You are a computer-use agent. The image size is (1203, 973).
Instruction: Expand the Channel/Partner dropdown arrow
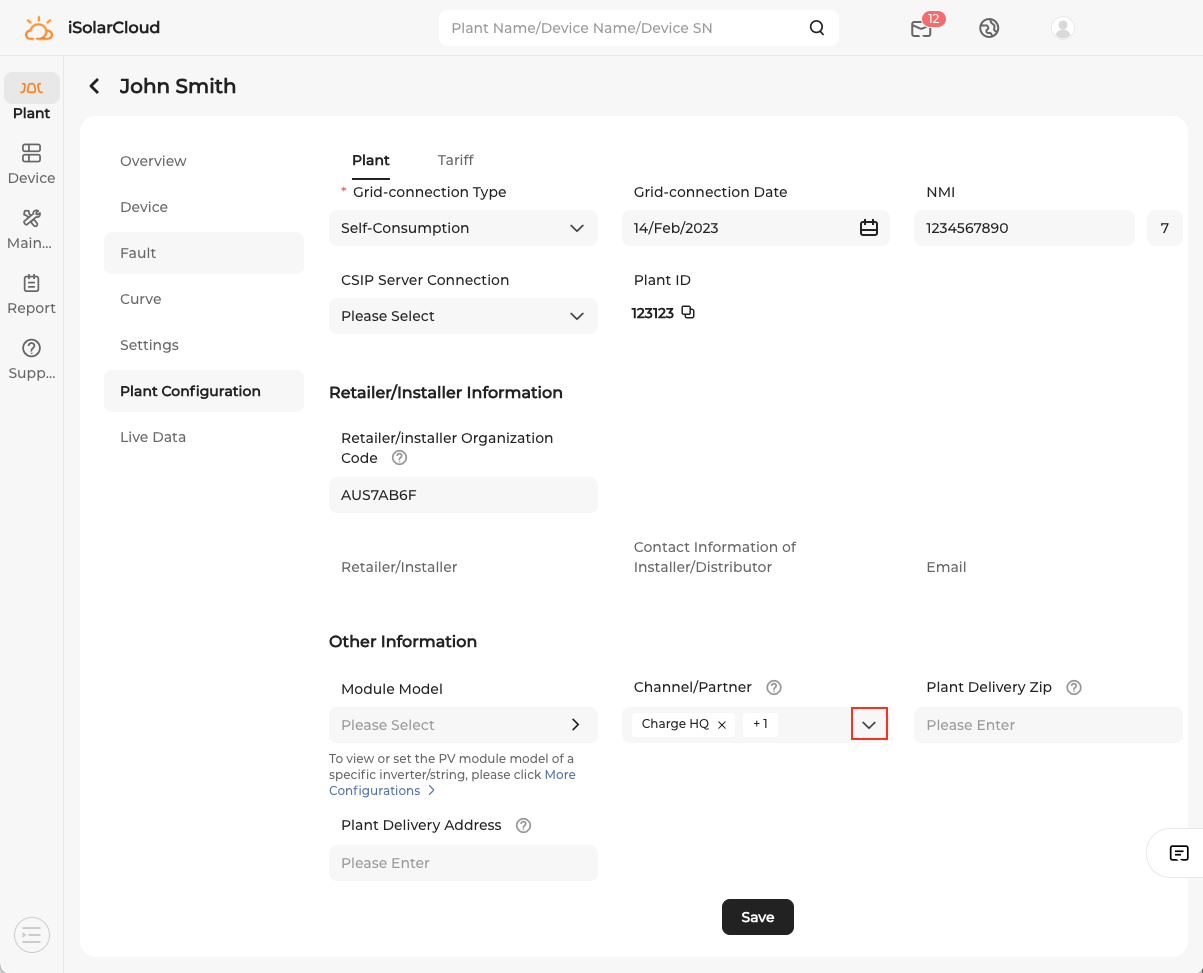pos(869,724)
